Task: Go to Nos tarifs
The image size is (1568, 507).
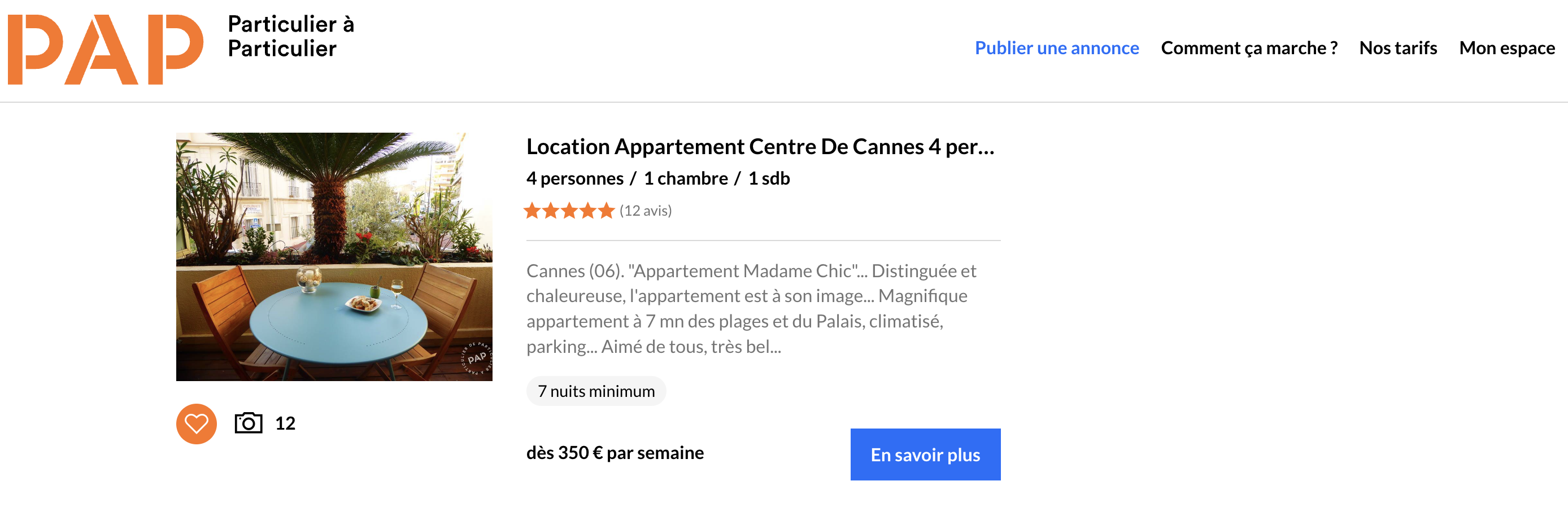Action: coord(1397,48)
